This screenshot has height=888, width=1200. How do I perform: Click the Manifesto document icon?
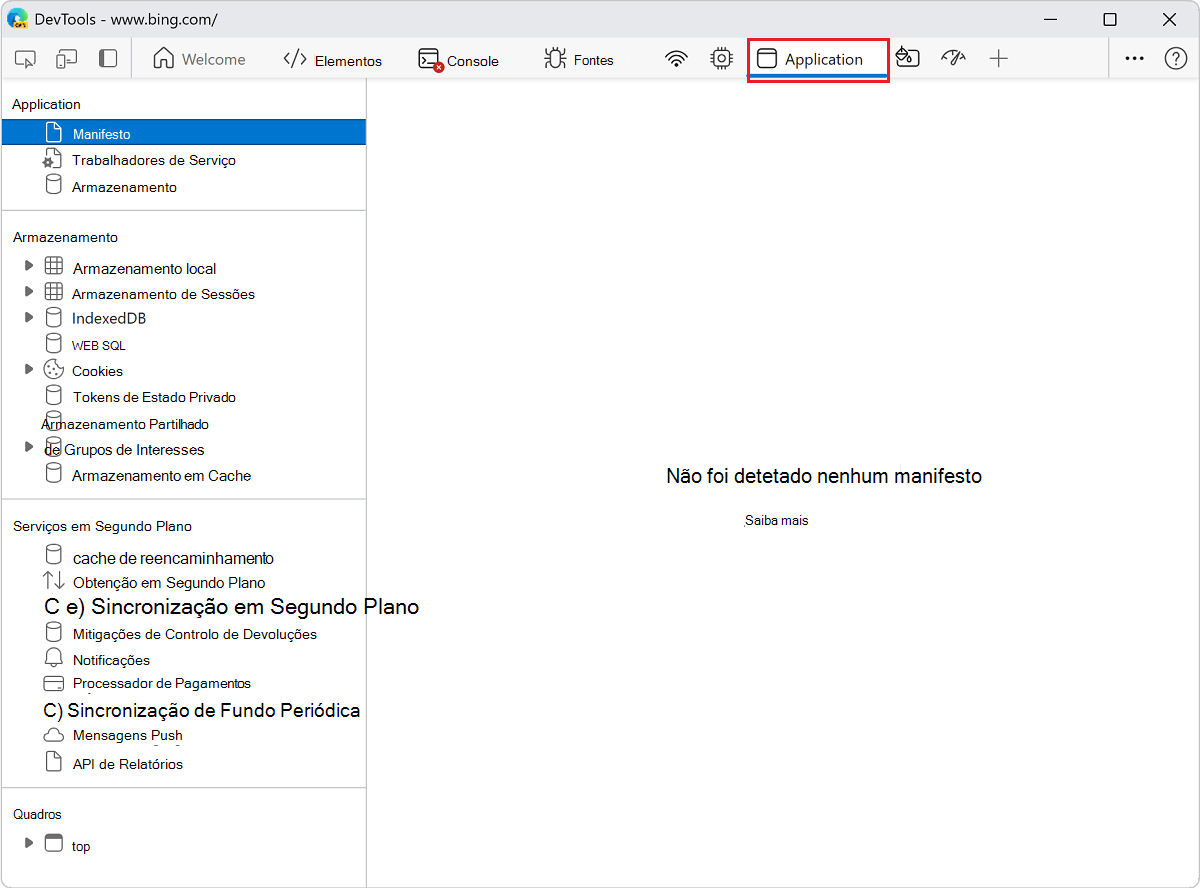pyautogui.click(x=54, y=131)
